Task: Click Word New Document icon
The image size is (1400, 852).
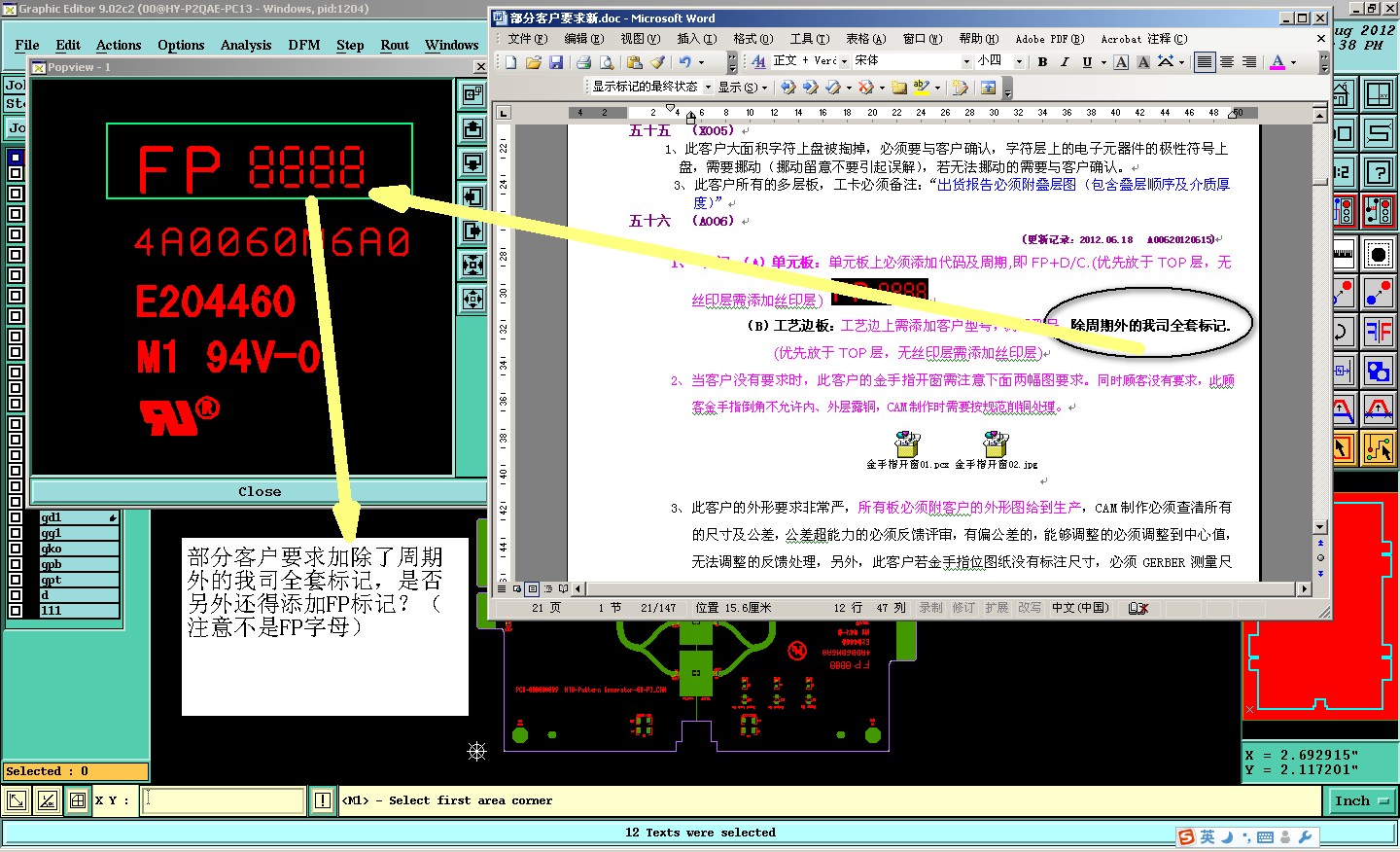Action: pyautogui.click(x=511, y=62)
